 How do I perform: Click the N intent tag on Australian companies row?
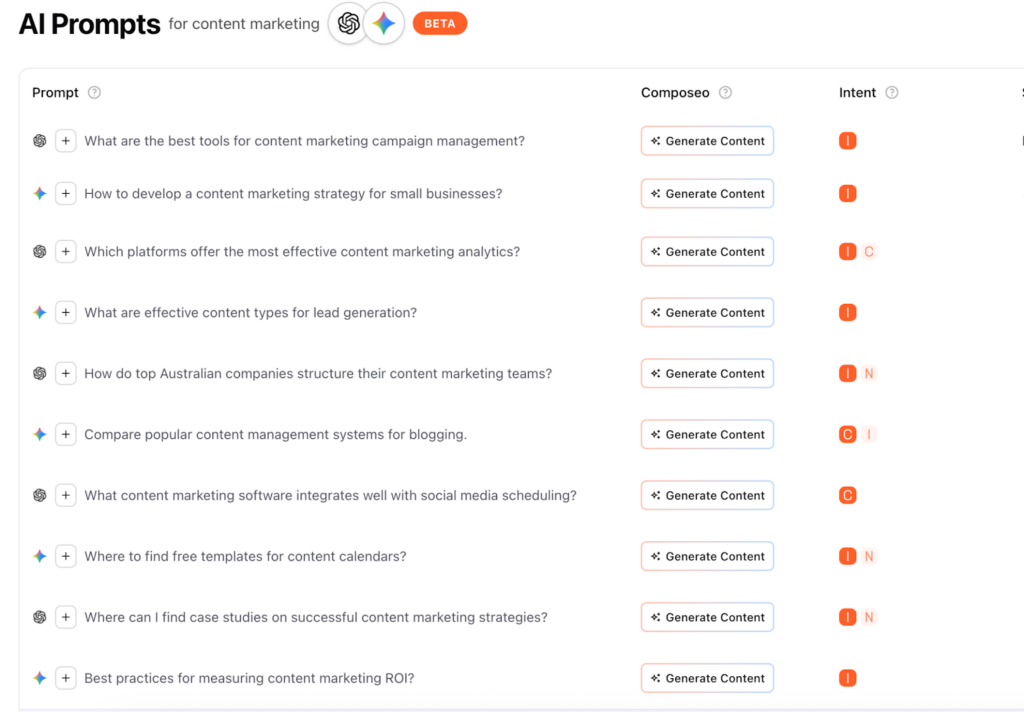pos(869,374)
